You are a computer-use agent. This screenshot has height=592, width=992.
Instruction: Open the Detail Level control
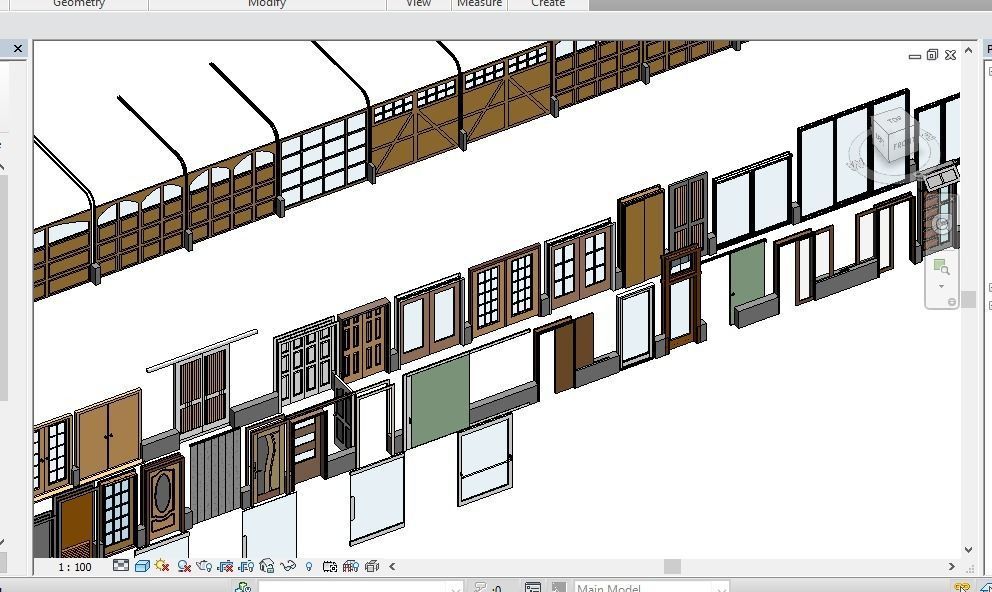pos(122,566)
